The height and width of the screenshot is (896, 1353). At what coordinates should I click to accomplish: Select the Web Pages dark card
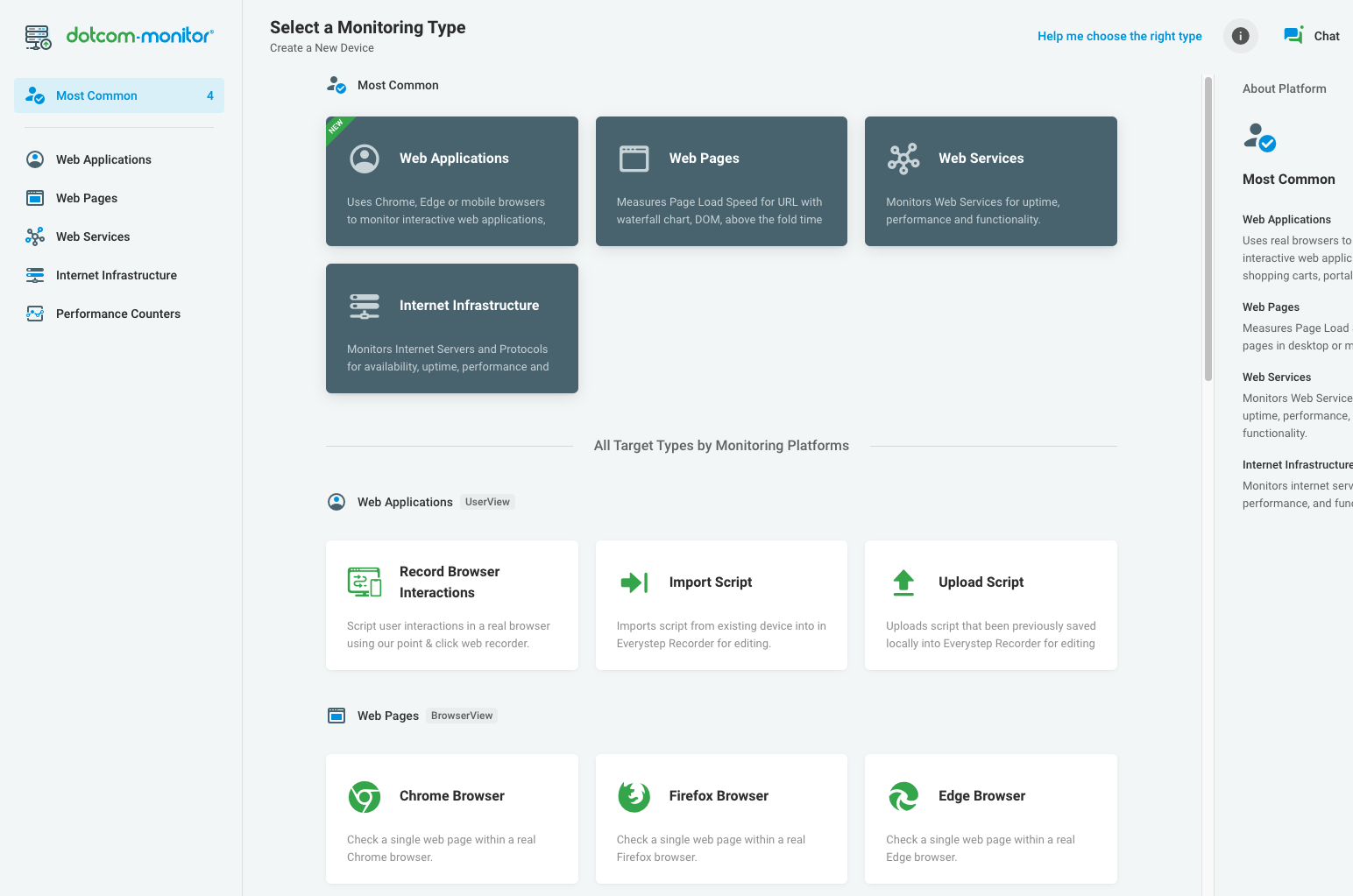(721, 181)
